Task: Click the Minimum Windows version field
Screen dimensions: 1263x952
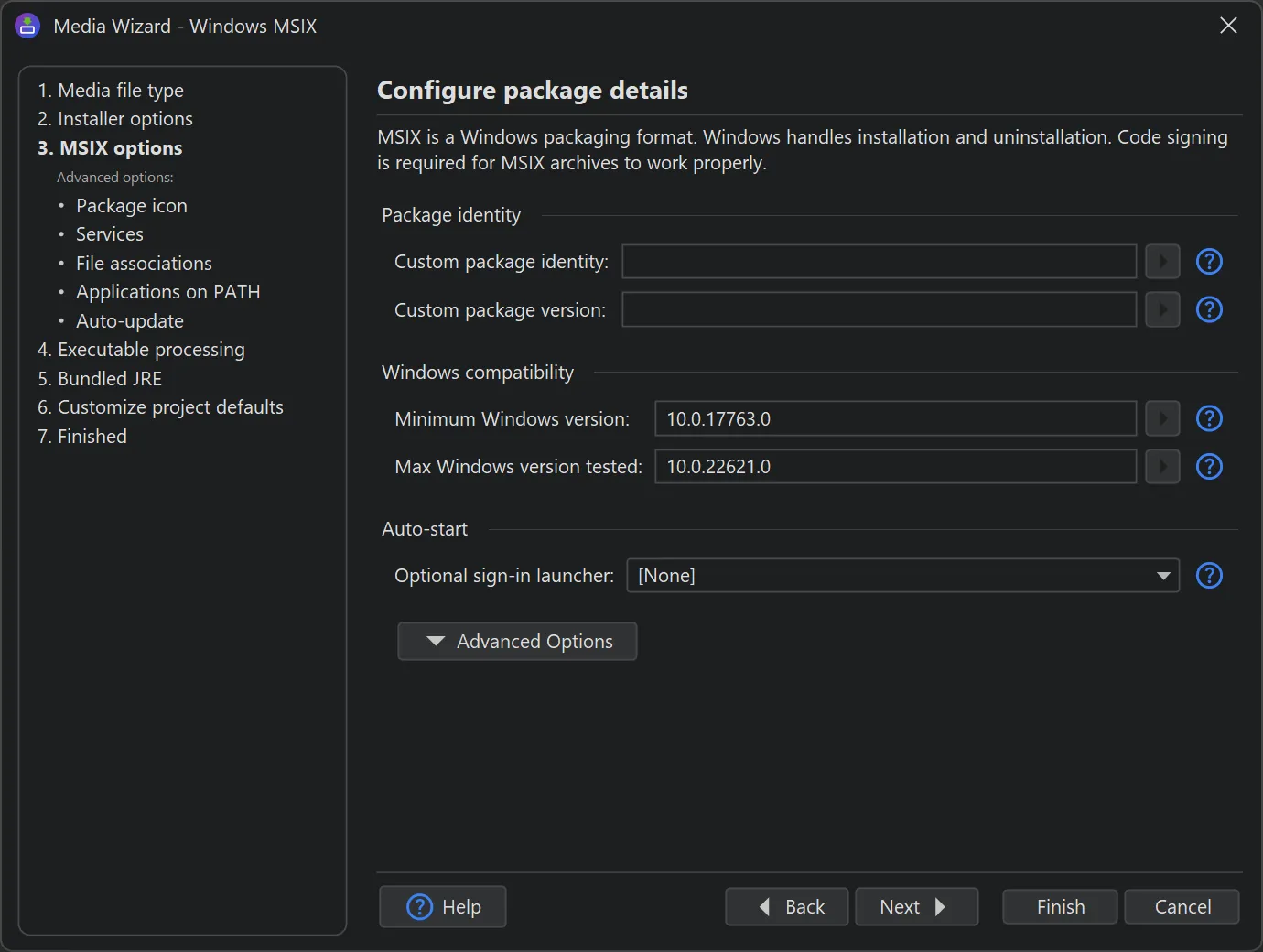Action: click(x=896, y=418)
